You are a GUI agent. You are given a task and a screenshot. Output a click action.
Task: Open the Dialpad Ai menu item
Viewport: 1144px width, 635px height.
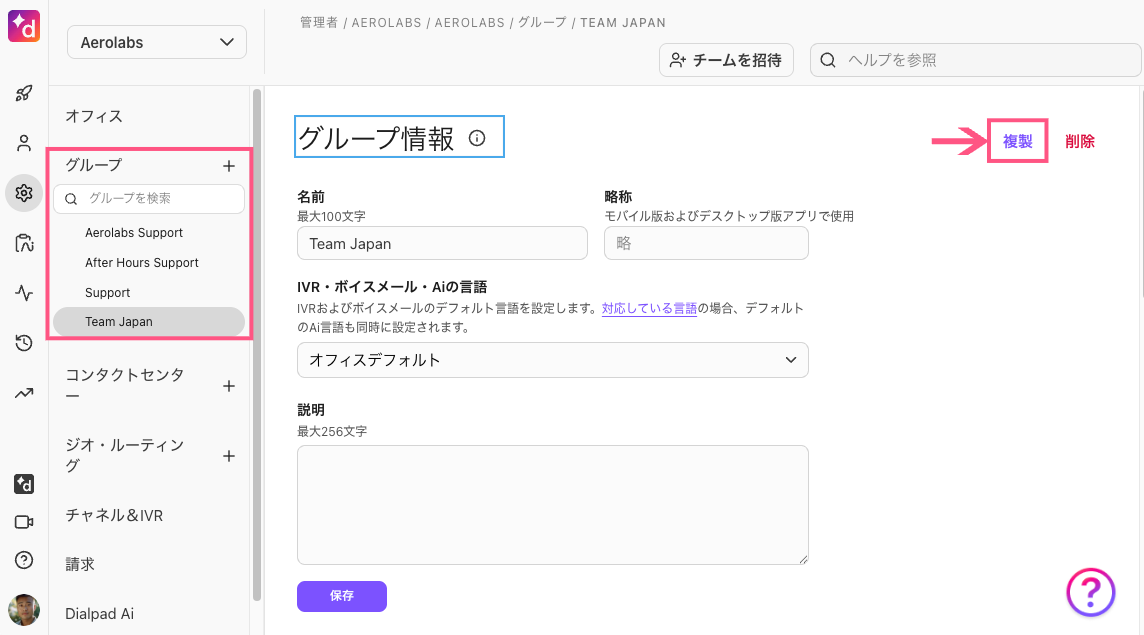point(99,614)
